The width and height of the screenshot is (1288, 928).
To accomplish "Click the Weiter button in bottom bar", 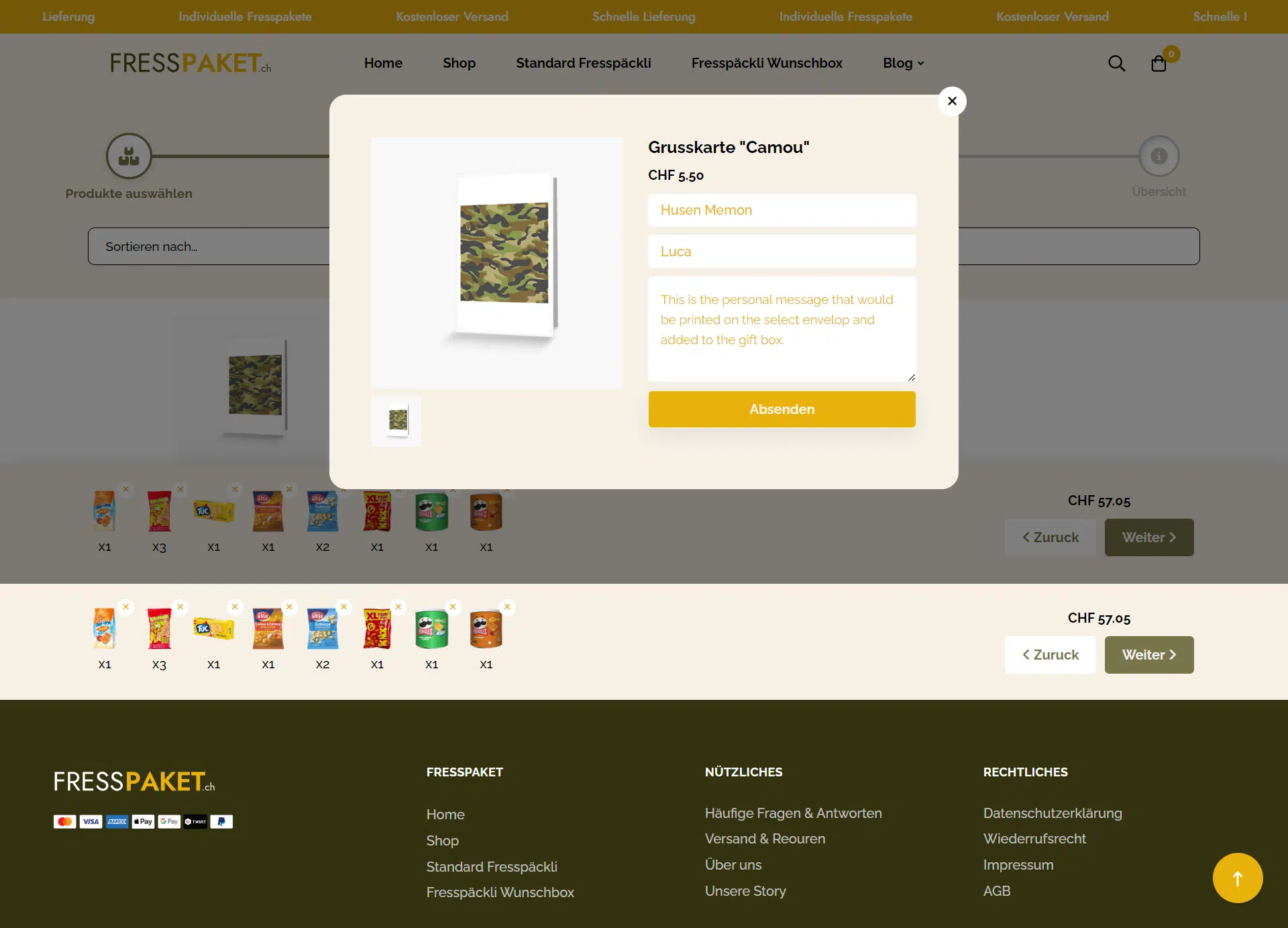I will [x=1148, y=655].
